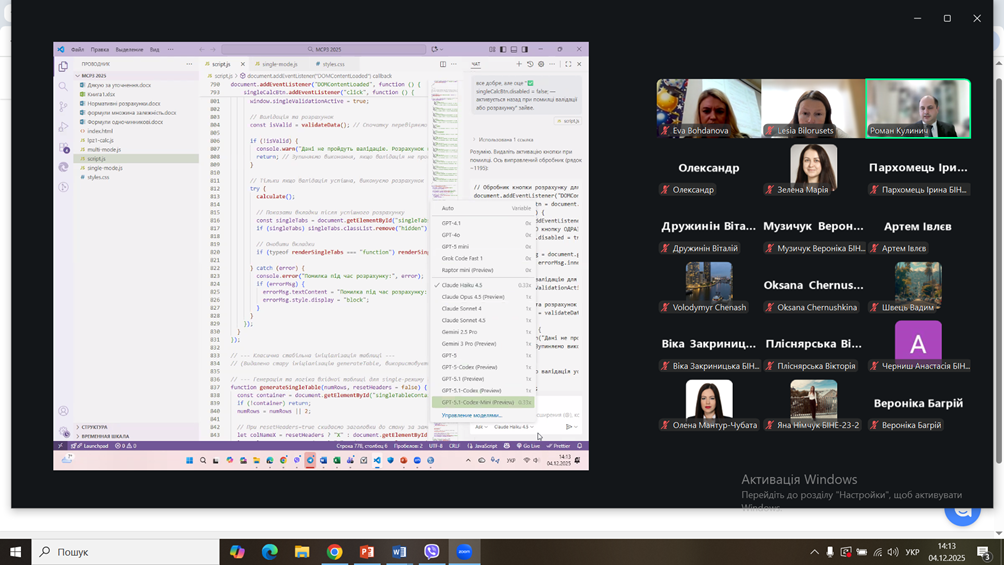
Task: Click the Accounts icon in activity bar
Action: tap(63, 411)
